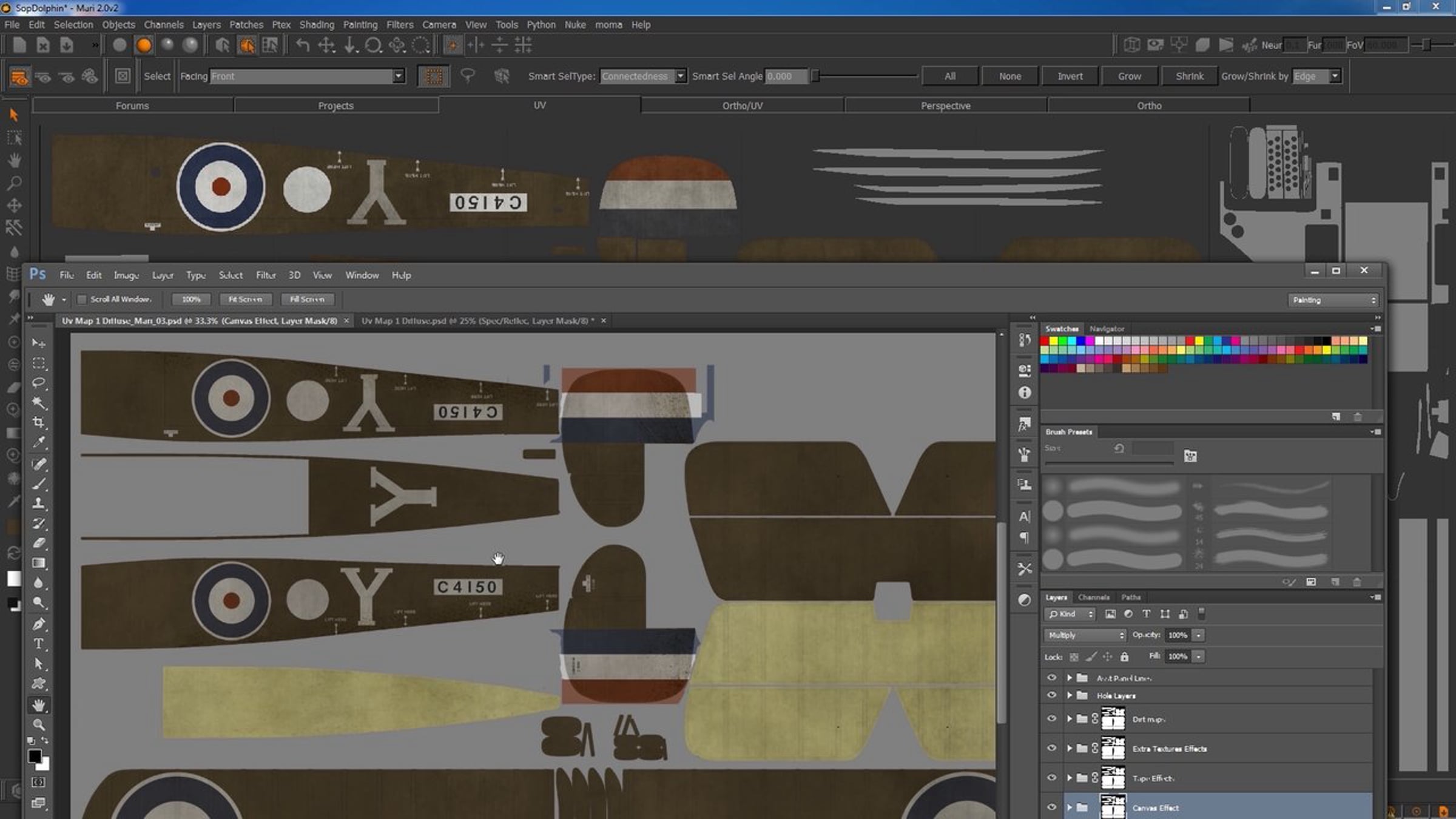Viewport: 1456px width, 819px height.
Task: Select the Pen tool in Photoshop
Action: click(x=39, y=624)
